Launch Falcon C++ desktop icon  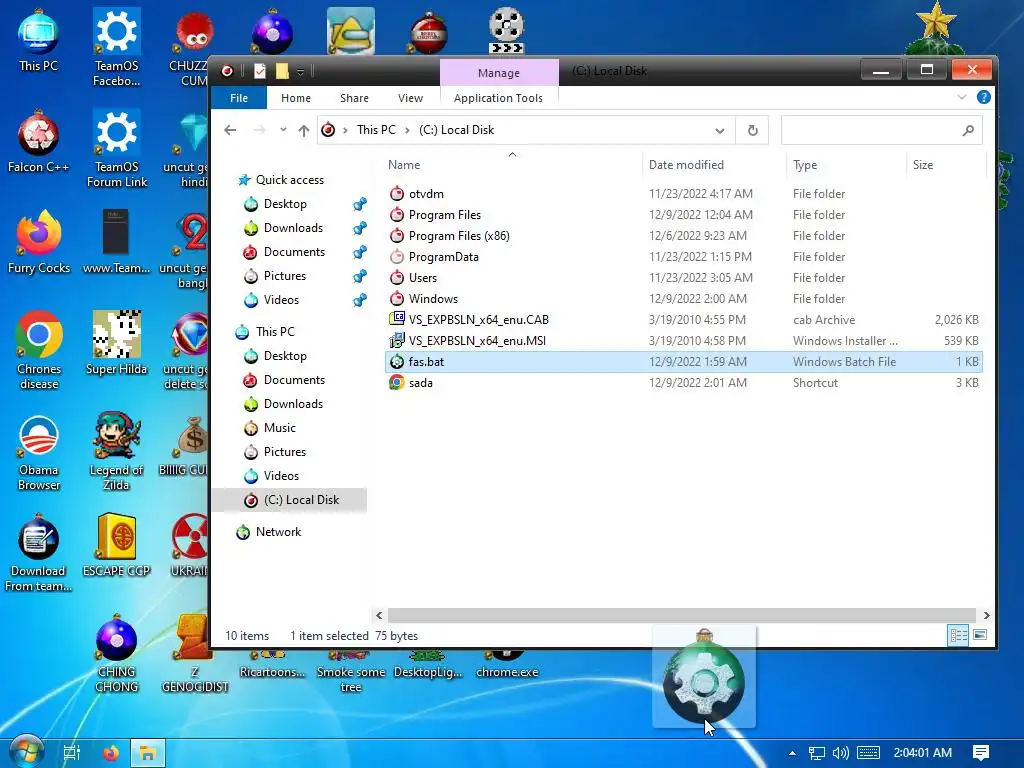pos(38,141)
